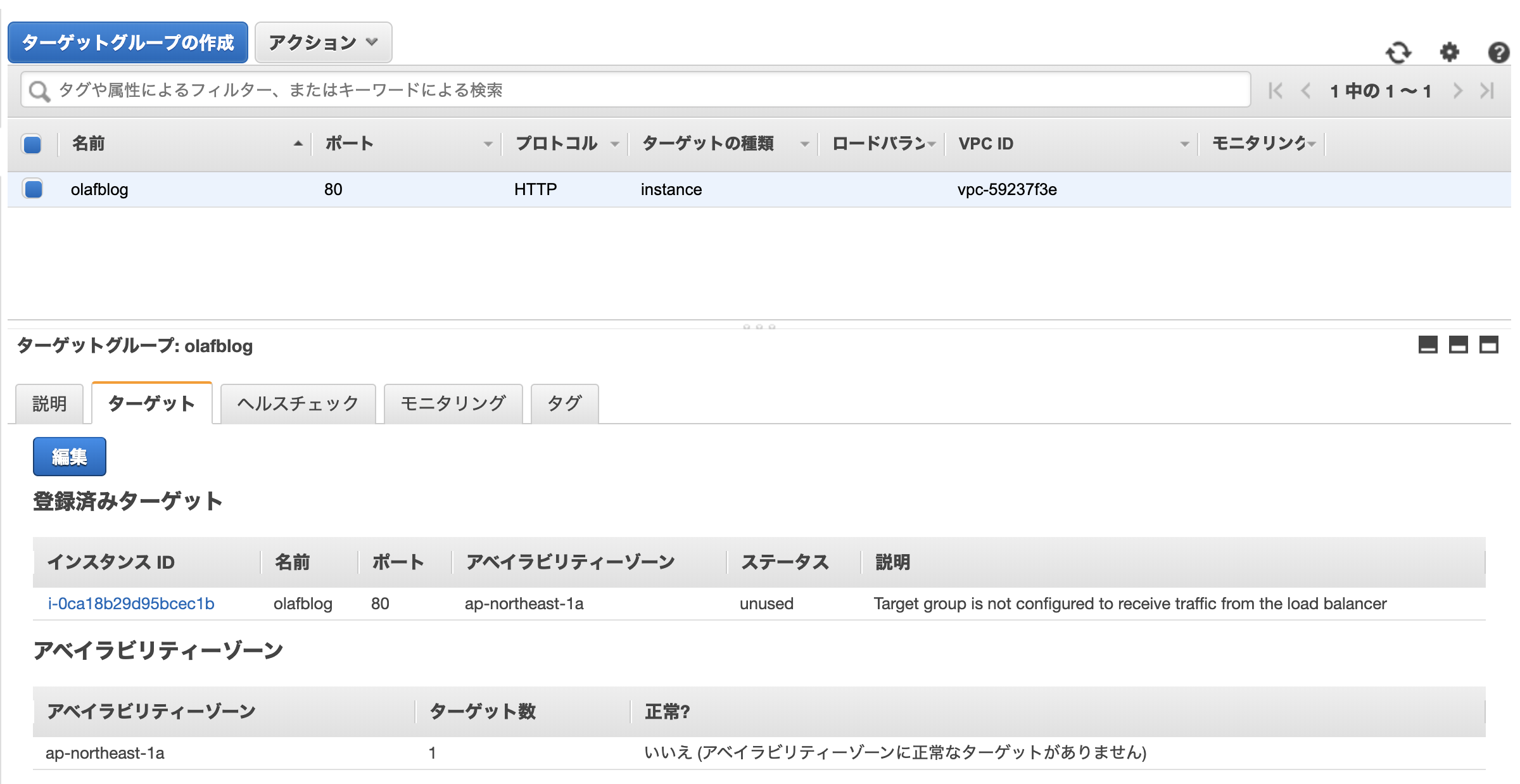Go to the next page with the arrow icon
This screenshot has width=1520, height=784.
point(1458,91)
